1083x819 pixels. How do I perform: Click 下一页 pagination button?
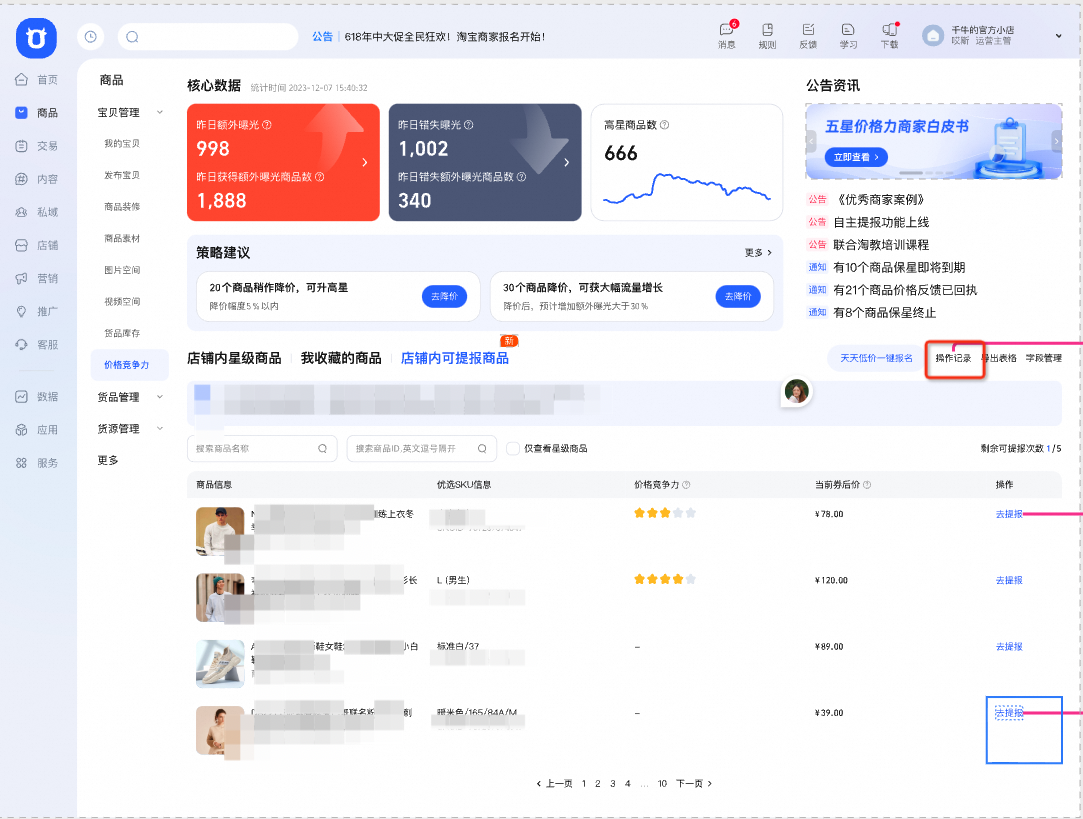click(693, 783)
